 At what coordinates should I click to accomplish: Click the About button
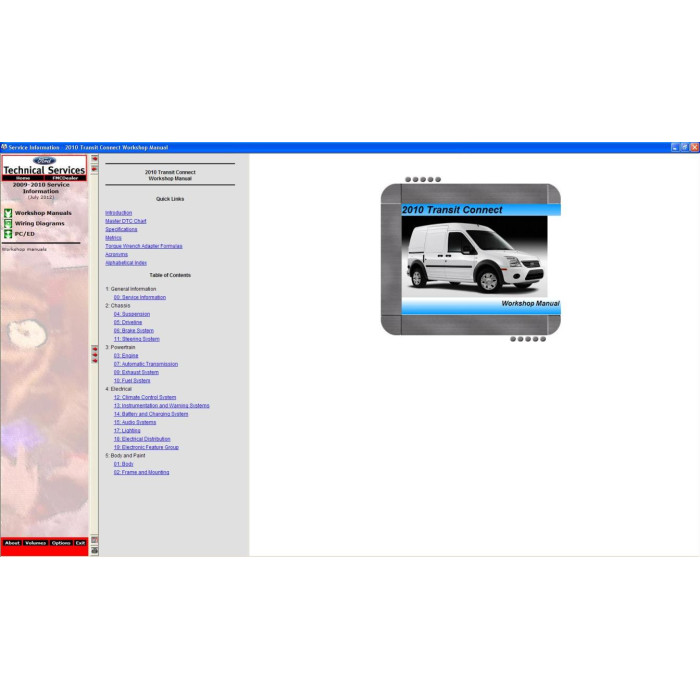click(x=12, y=543)
